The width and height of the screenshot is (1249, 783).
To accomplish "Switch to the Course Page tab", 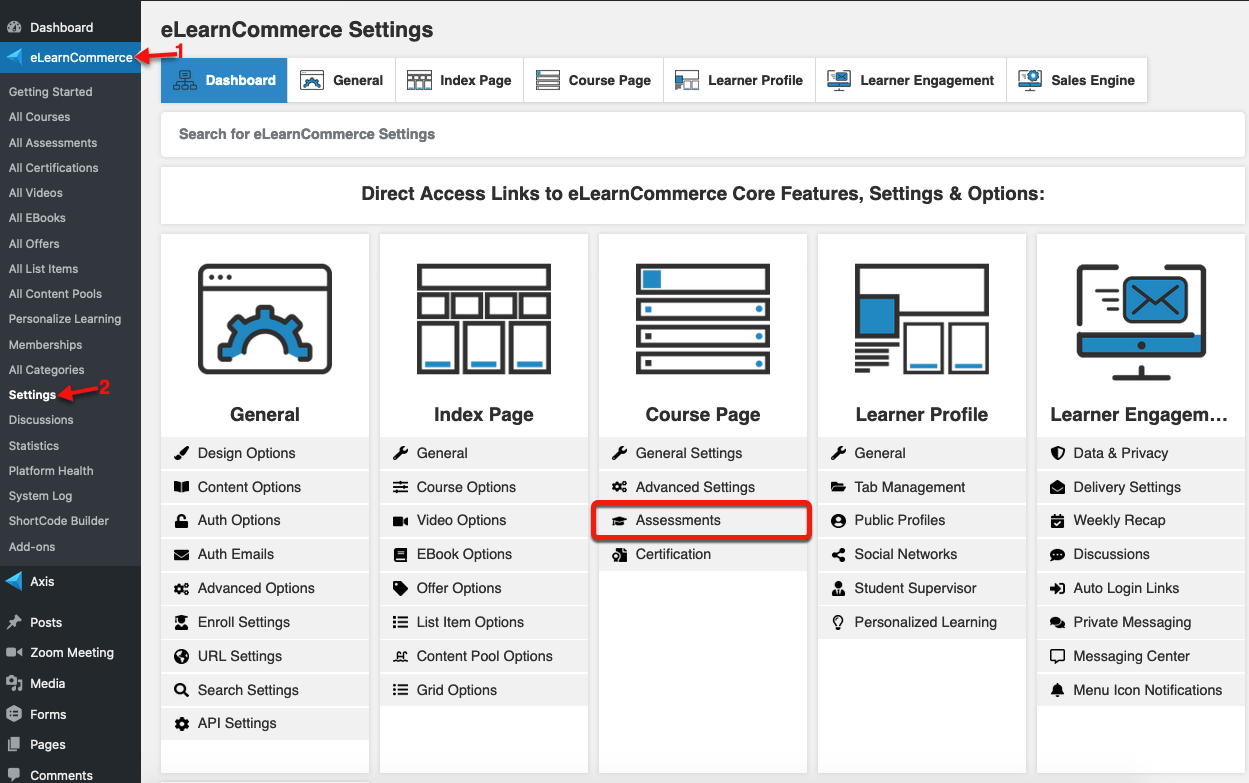I will point(594,80).
